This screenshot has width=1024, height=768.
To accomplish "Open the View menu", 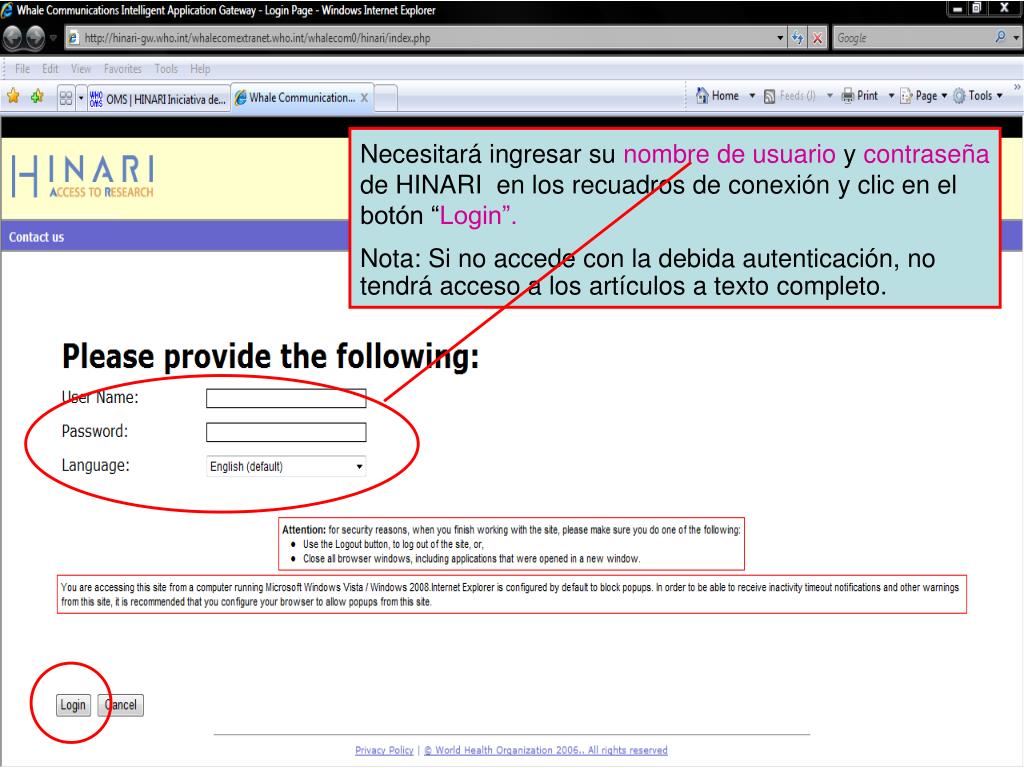I will [x=81, y=69].
